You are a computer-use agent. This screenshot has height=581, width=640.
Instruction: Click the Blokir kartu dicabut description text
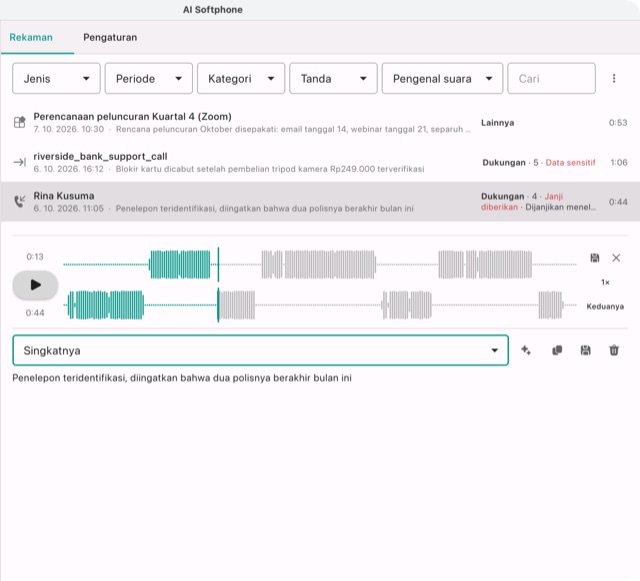click(270, 169)
